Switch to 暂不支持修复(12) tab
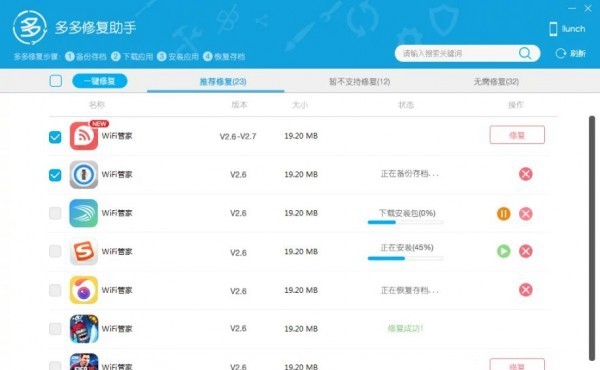This screenshot has height=370, width=600. [360, 81]
